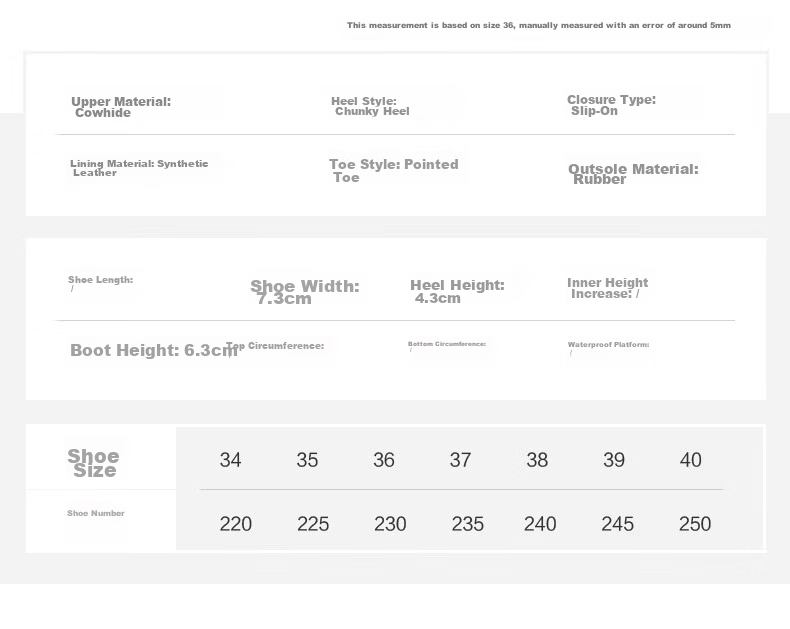Select the Inner Height Increase label

click(607, 288)
